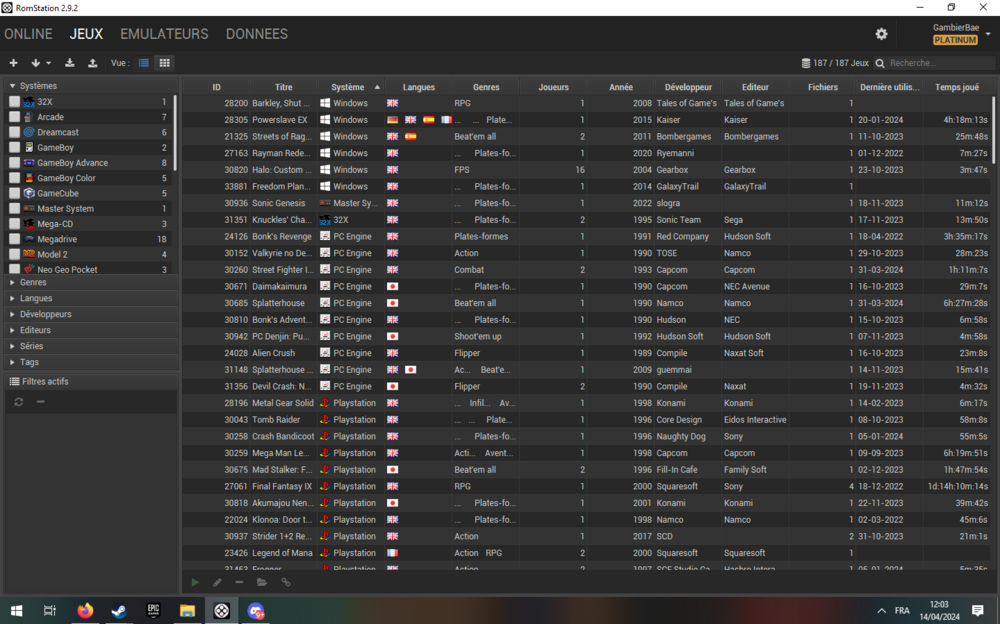Switch to the EMULATEURS tab
Viewport: 1000px width, 624px height.
pos(164,33)
